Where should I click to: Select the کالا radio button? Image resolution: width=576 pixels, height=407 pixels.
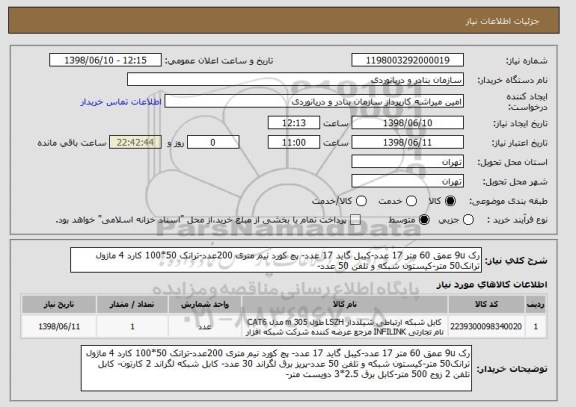pos(450,201)
